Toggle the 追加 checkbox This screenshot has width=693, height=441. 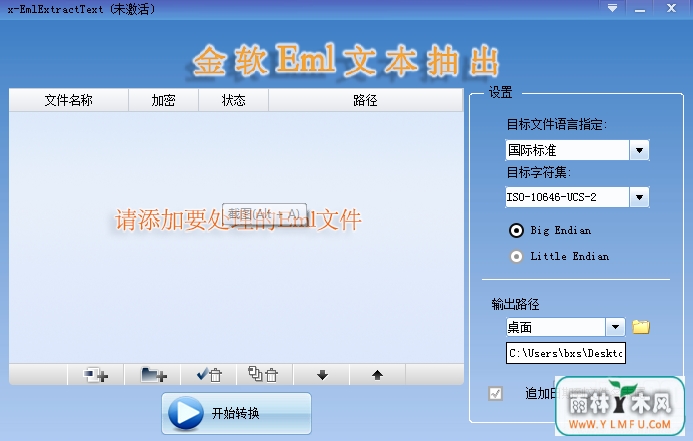pos(495,393)
